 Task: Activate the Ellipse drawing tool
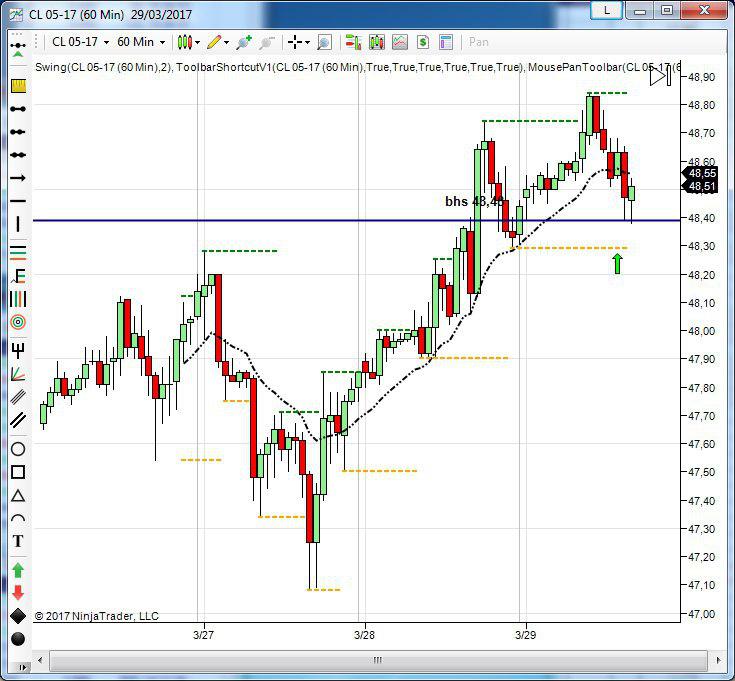point(18,448)
